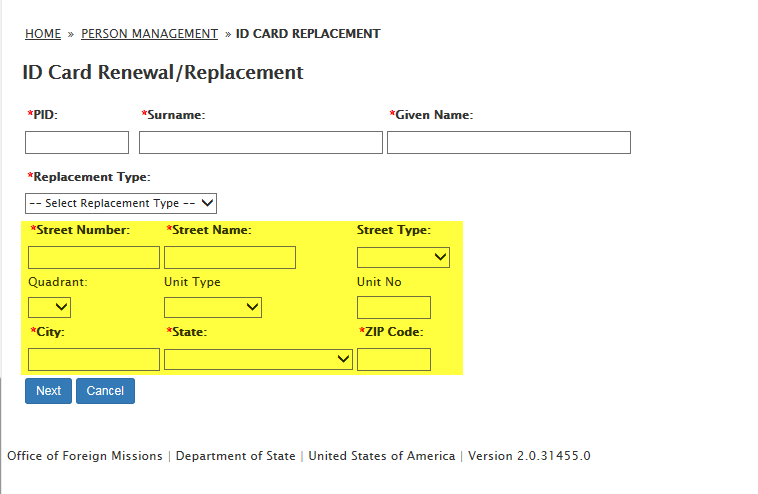Click into the Surname text box
Image resolution: width=758 pixels, height=494 pixels.
pos(260,143)
